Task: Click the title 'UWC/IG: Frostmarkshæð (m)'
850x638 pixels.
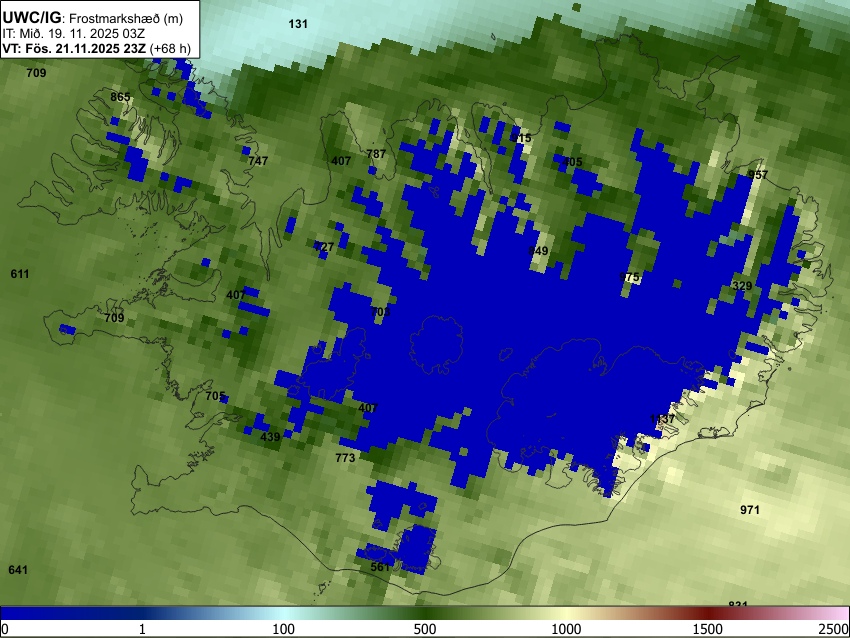Action: tap(93, 18)
